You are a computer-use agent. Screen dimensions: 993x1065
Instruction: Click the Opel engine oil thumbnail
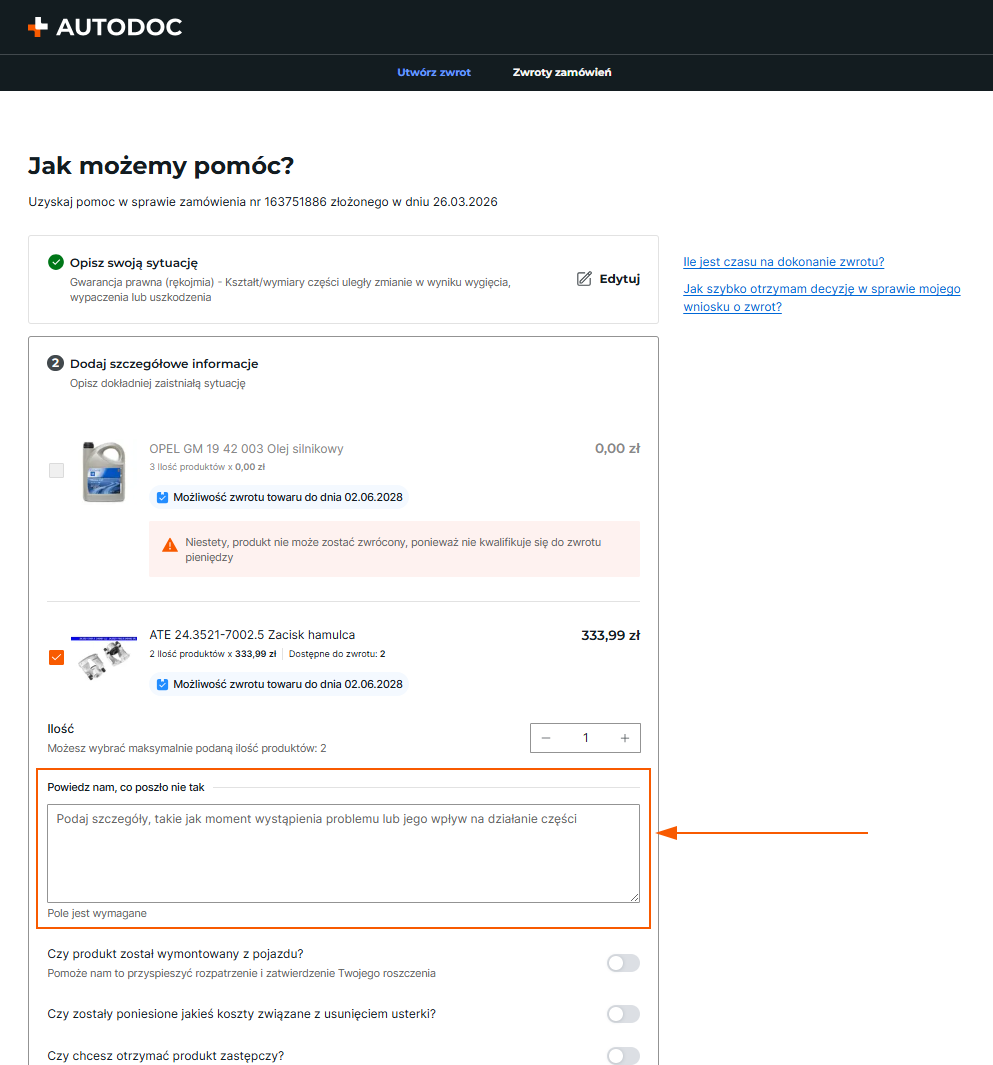click(x=104, y=471)
